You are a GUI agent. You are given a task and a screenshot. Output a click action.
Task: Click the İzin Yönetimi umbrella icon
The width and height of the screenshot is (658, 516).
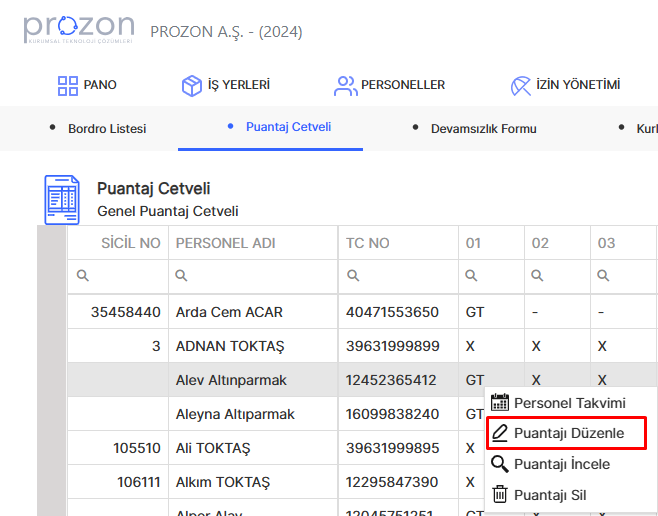click(520, 85)
